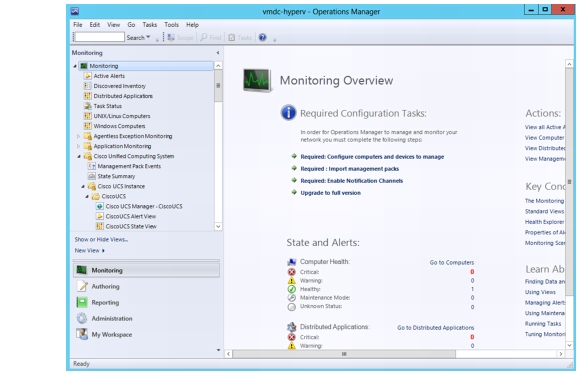This screenshot has height=375, width=580.
Task: Click Show or Hide Views link
Action: (101, 239)
